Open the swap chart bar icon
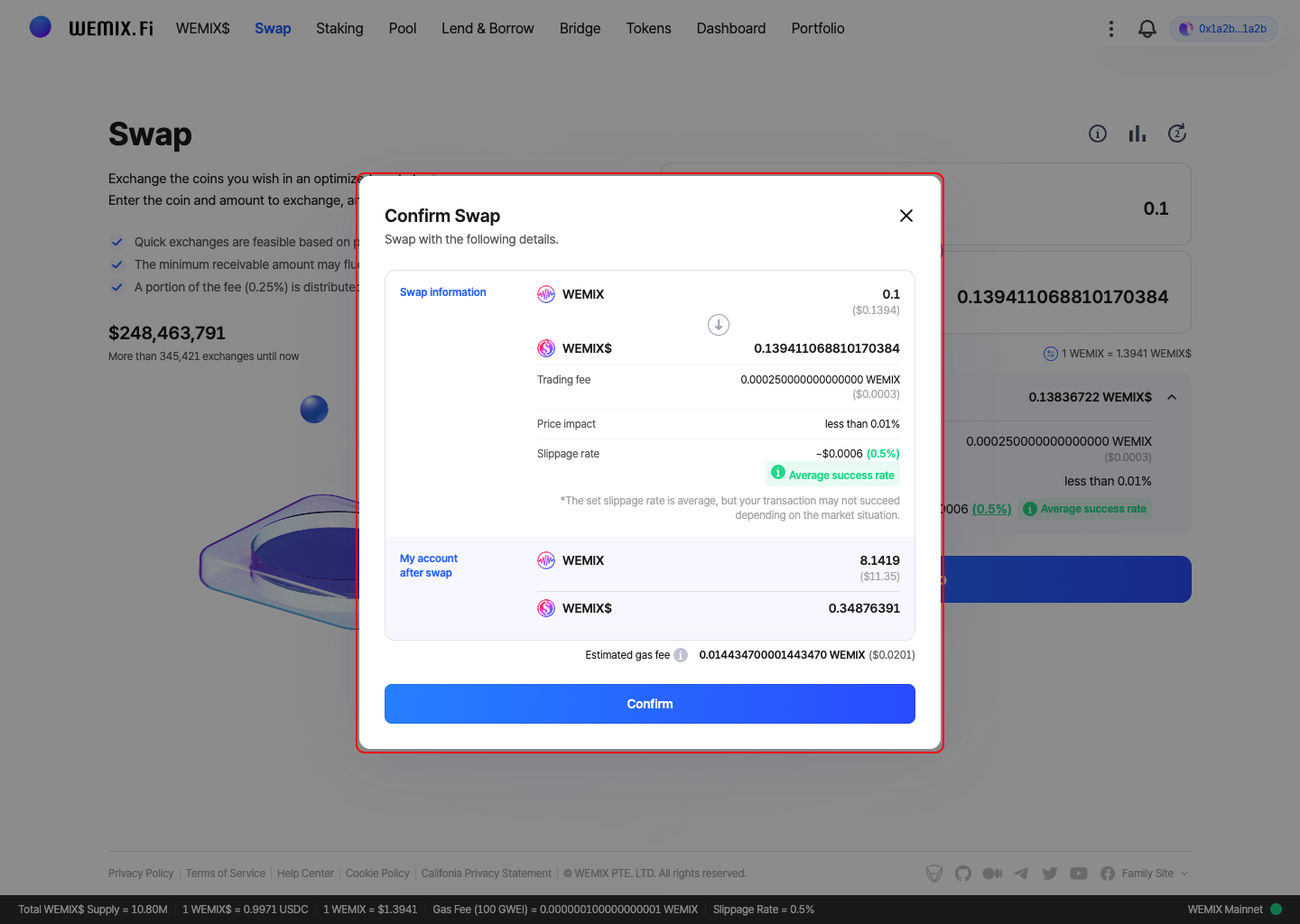Image resolution: width=1300 pixels, height=924 pixels. 1137,134
